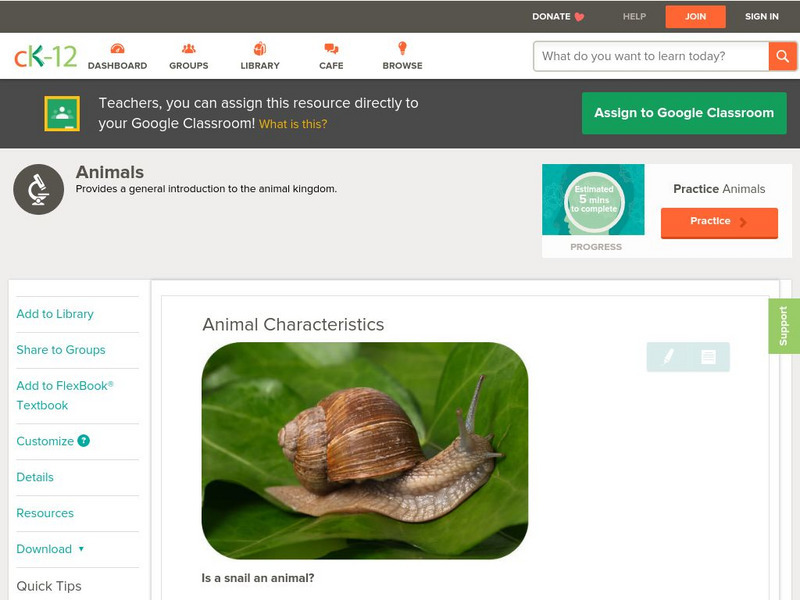Click the Assign to Google Classroom button

click(x=684, y=113)
